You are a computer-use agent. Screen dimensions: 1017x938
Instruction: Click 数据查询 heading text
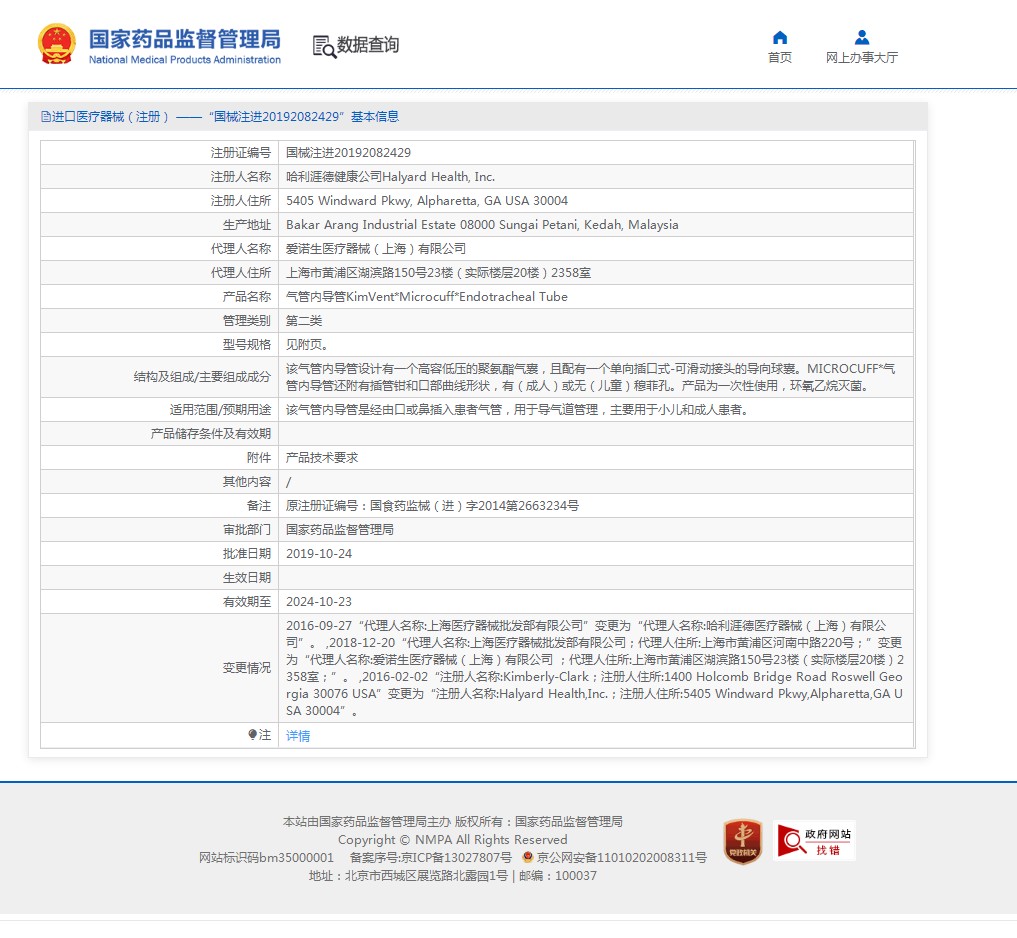368,45
